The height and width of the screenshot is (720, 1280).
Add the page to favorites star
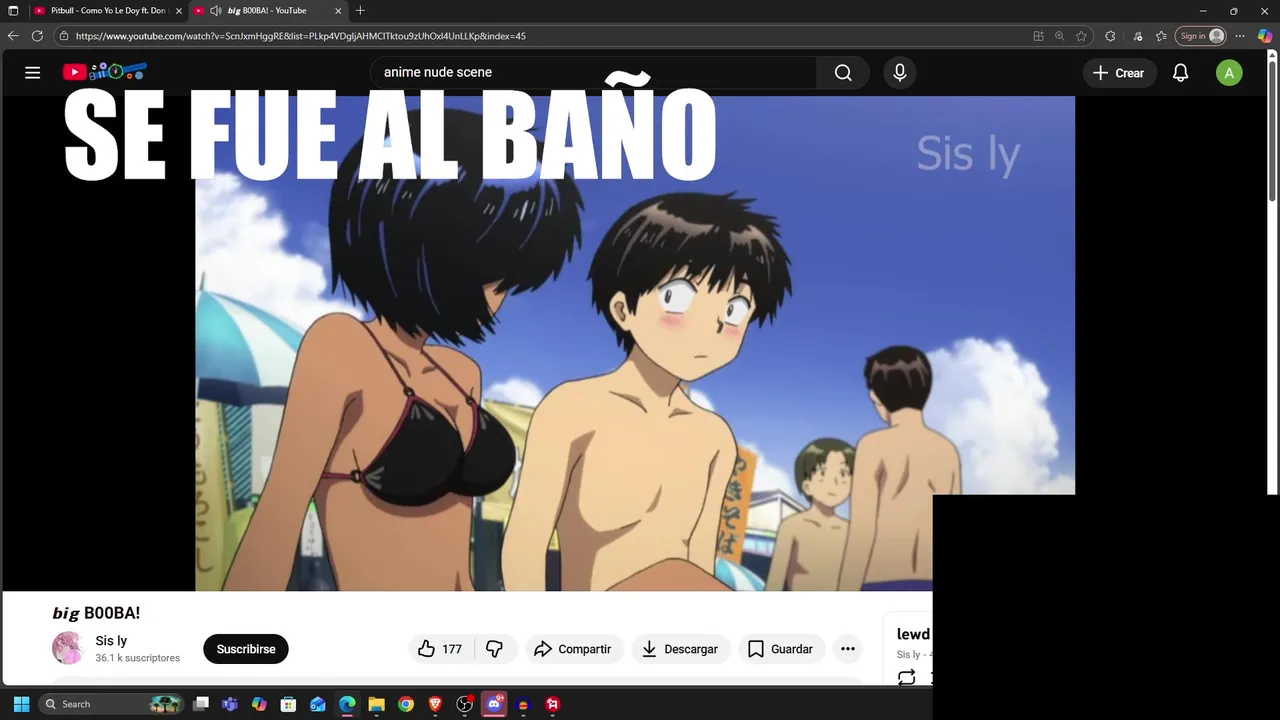tap(1081, 36)
